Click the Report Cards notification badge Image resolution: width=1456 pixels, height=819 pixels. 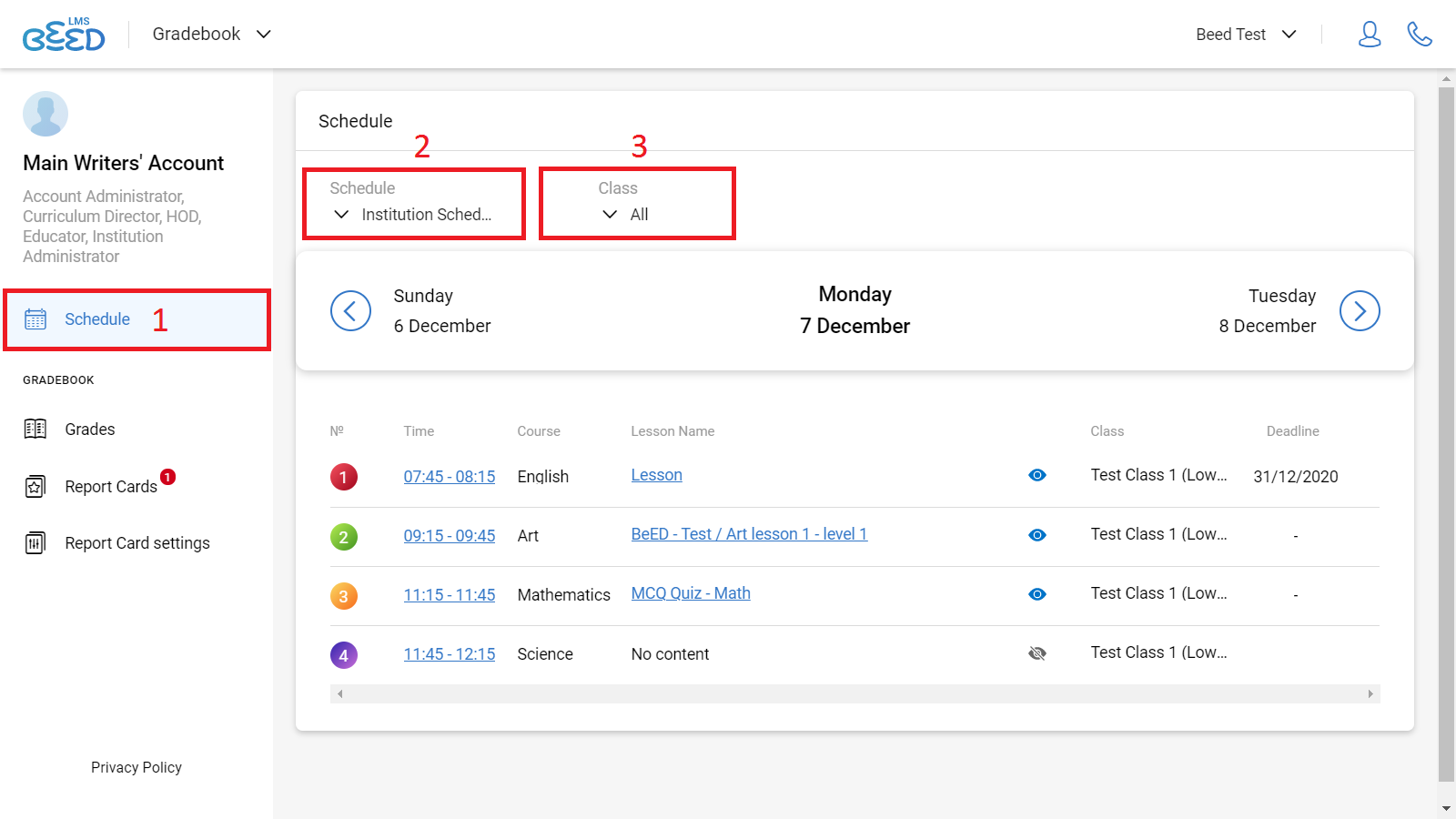167,477
